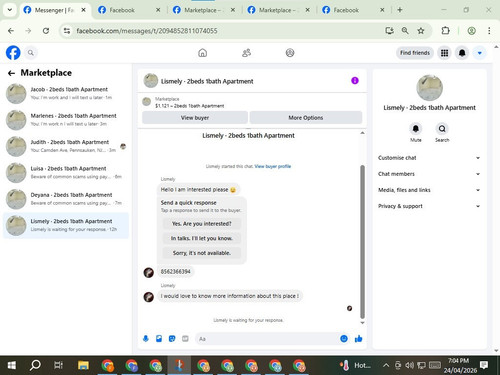Click the purple conversation info icon

[x=355, y=81]
